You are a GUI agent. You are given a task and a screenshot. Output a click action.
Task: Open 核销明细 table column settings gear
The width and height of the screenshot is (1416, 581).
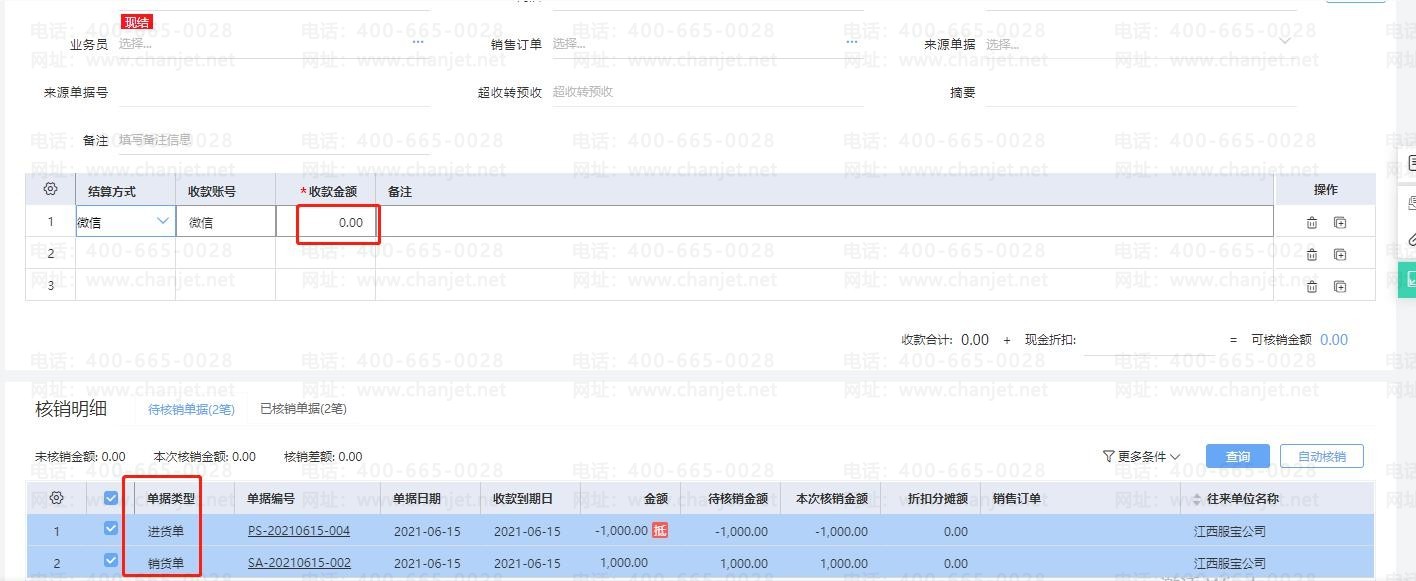point(56,498)
